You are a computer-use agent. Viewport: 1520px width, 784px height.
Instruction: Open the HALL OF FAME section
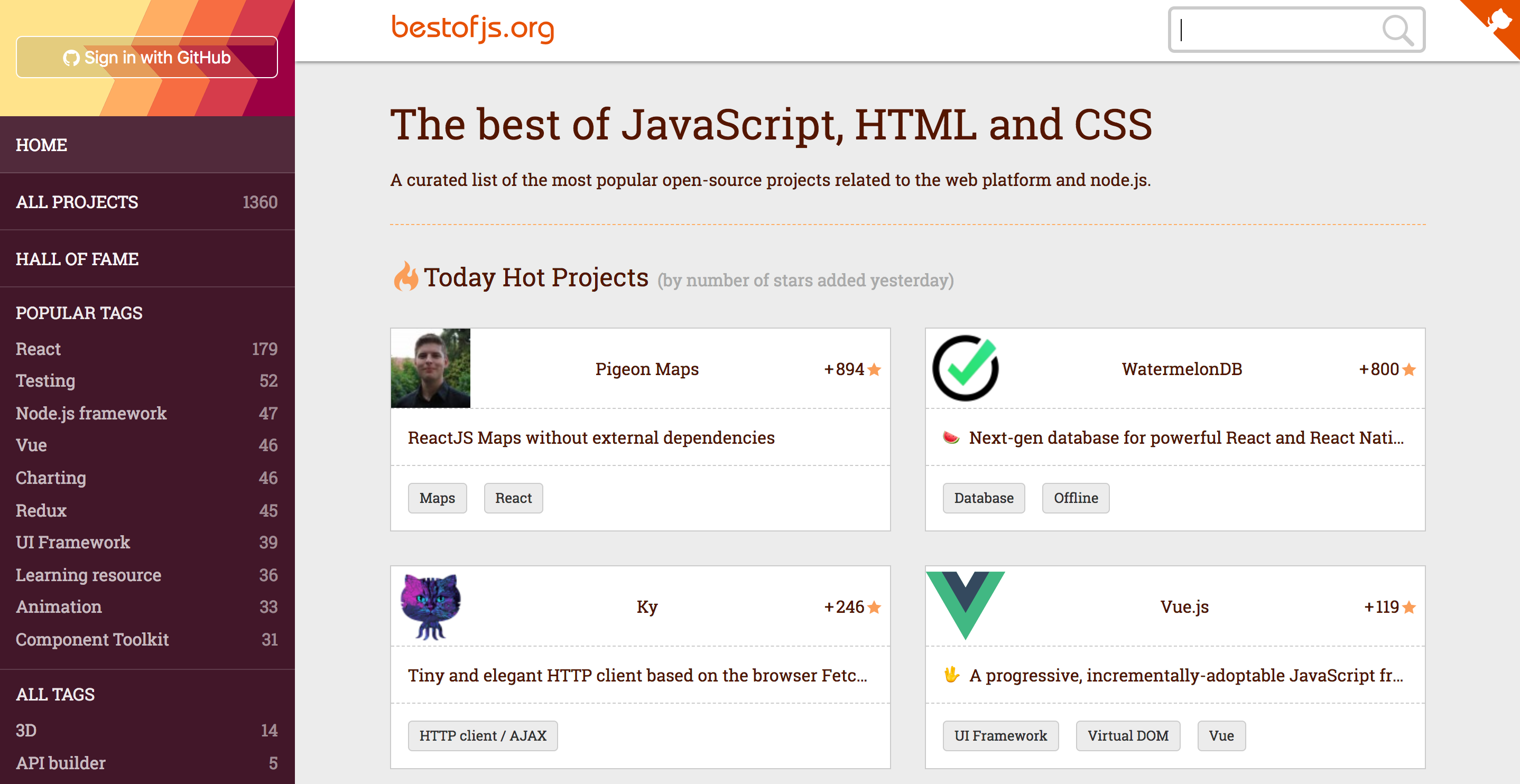[x=77, y=258]
